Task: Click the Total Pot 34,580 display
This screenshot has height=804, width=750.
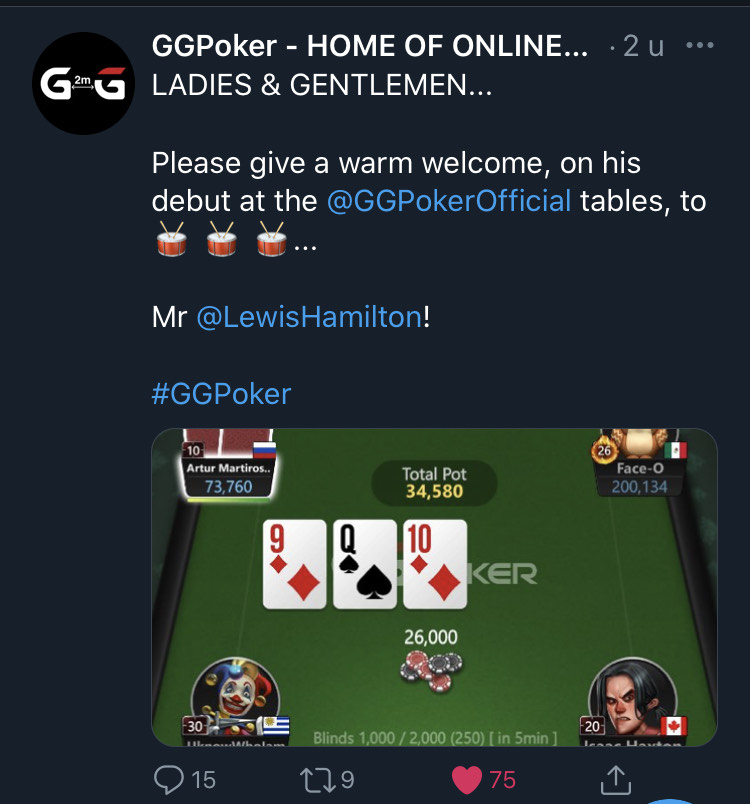Action: coord(434,483)
